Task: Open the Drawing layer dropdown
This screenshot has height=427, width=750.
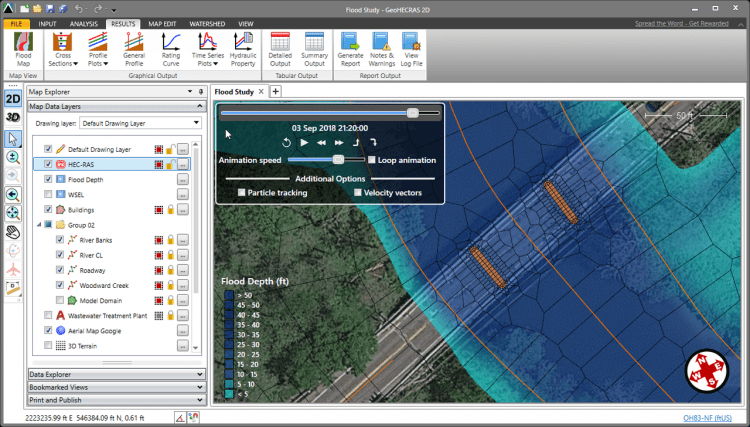Action: tap(140, 123)
